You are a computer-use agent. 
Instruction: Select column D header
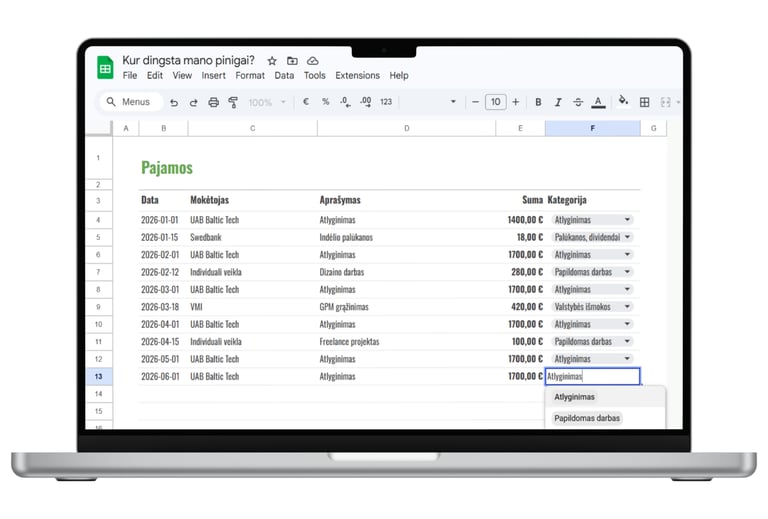407,128
